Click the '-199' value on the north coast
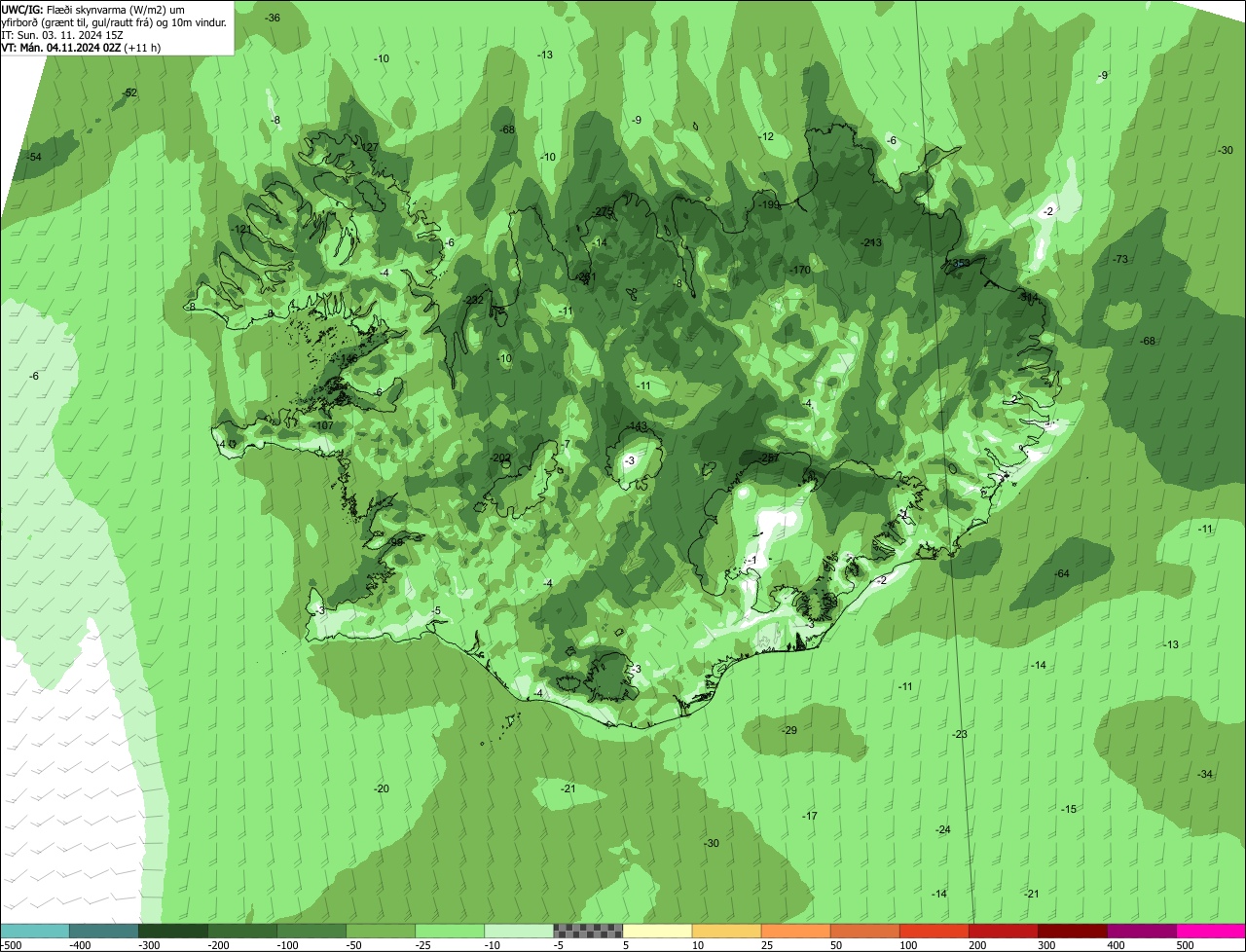This screenshot has height=952, width=1246. click(769, 204)
